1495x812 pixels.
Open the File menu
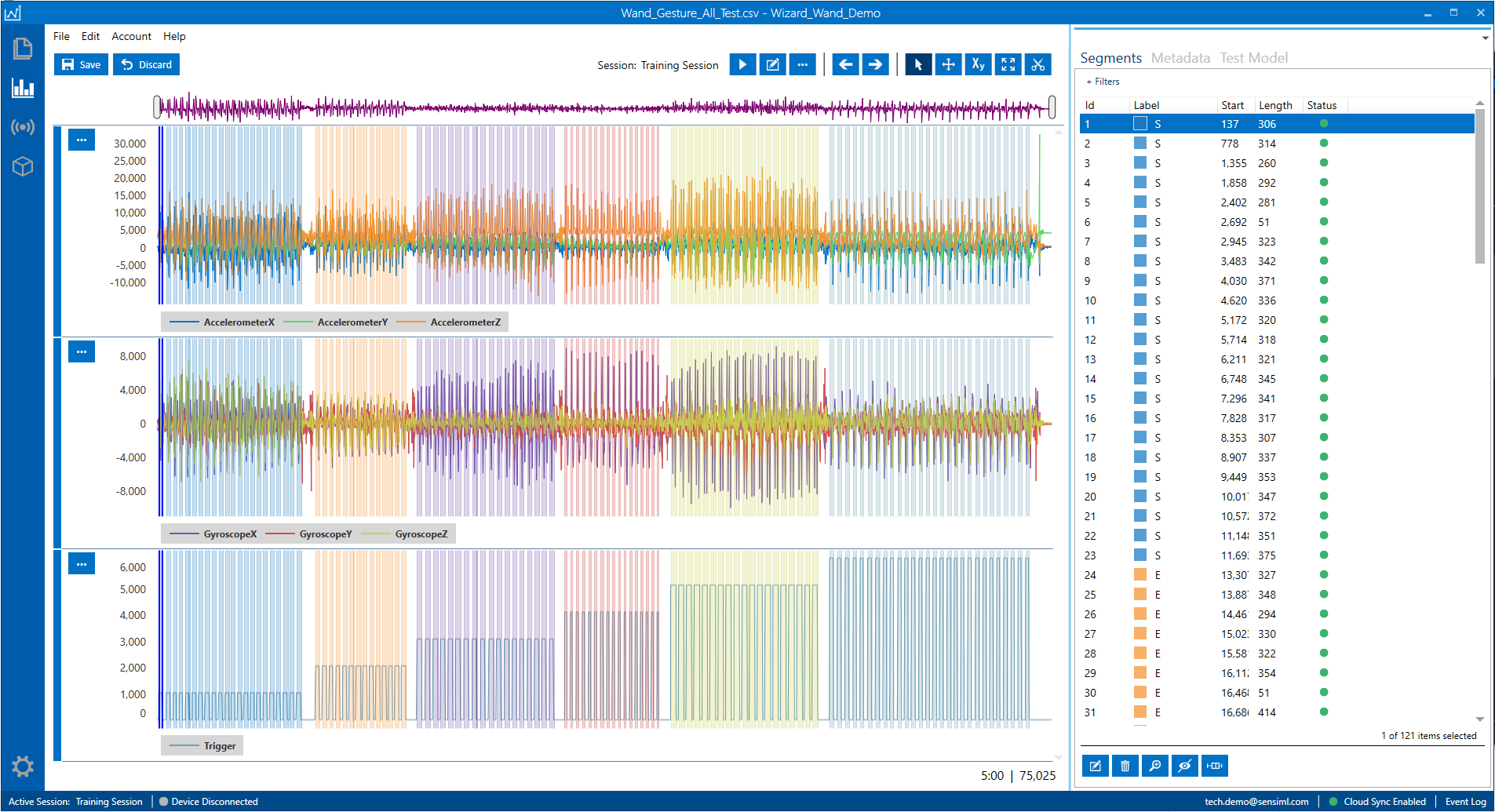(61, 36)
